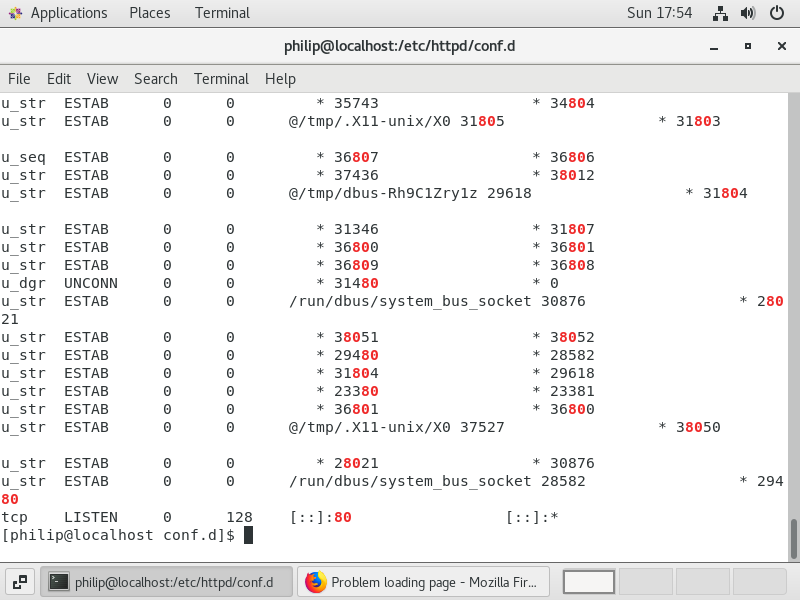Viewport: 800px width, 600px height.
Task: Open the File menu
Action: coord(19,79)
